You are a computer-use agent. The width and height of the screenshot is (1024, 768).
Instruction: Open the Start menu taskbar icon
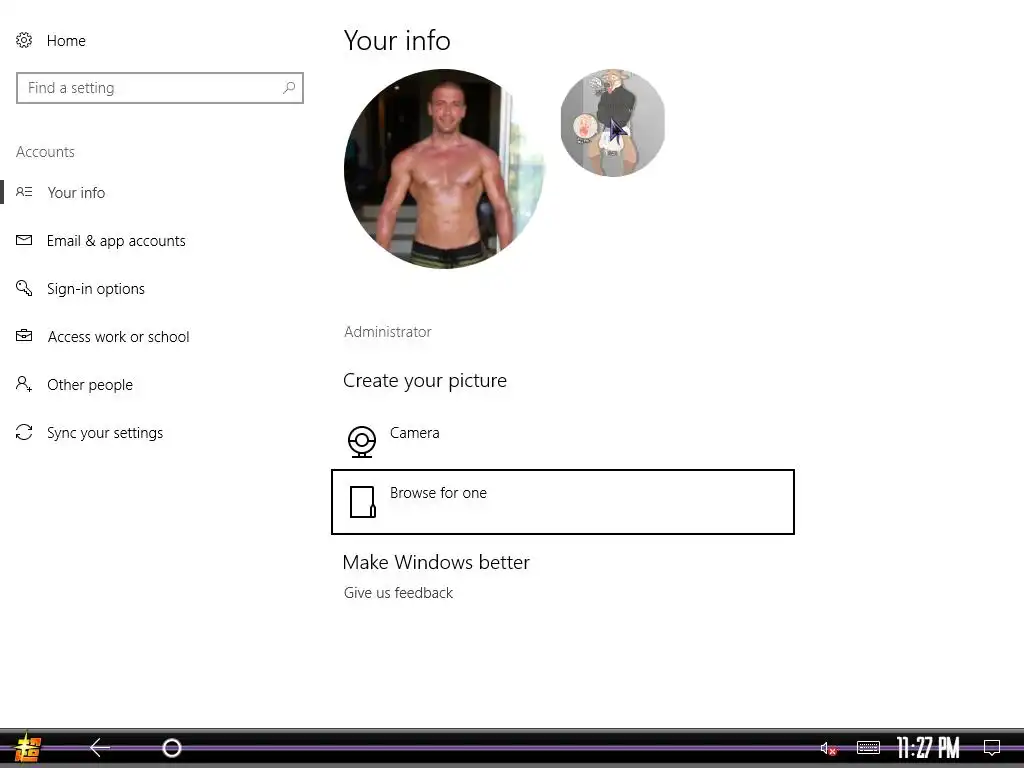27,748
